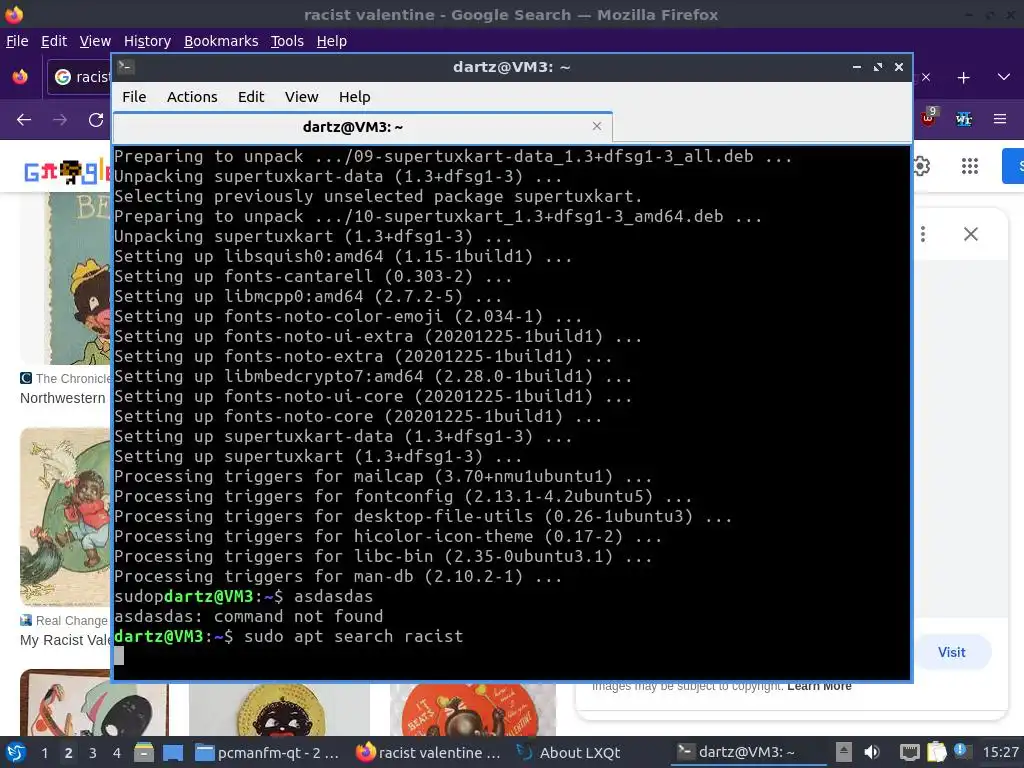Switch to virtual desktop 3
1024x768 pixels.
[x=92, y=752]
